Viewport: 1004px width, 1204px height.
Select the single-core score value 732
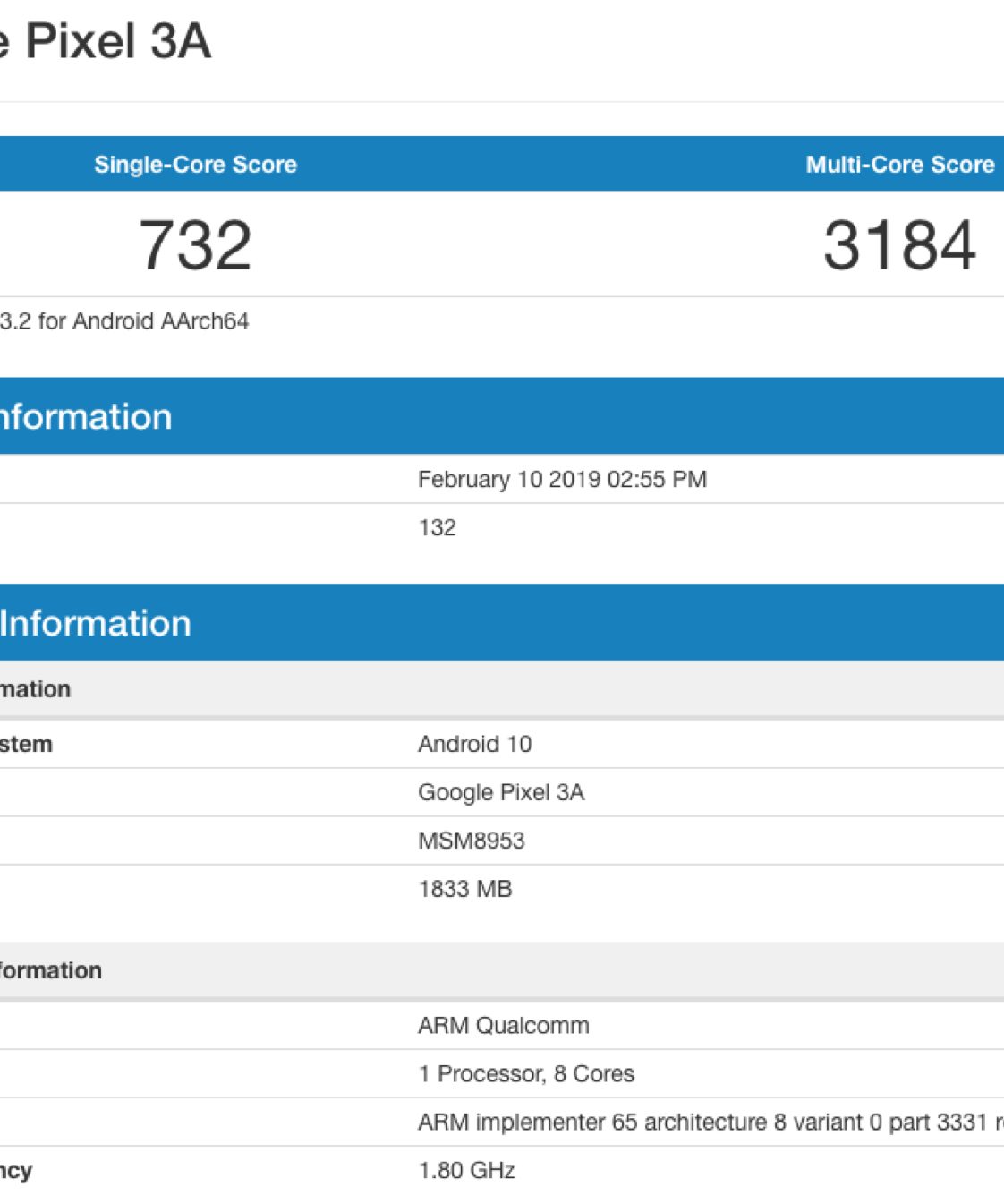[195, 245]
